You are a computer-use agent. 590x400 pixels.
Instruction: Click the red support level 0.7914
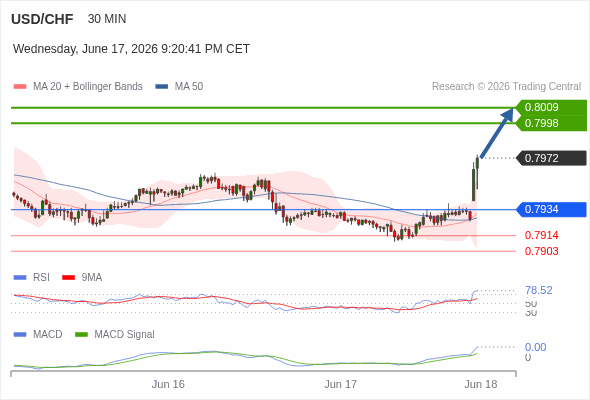(x=541, y=236)
